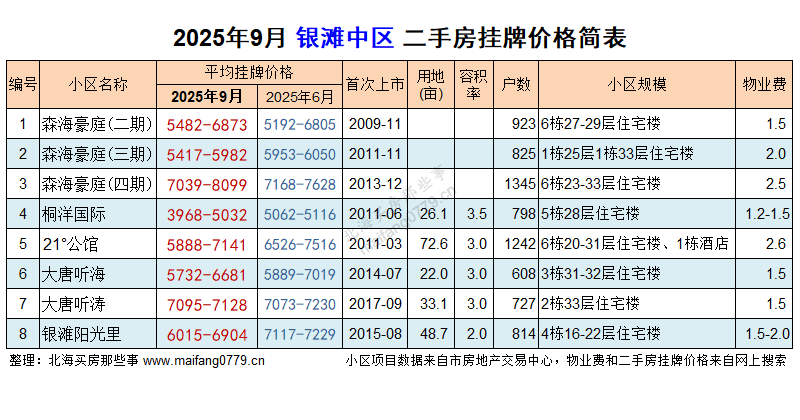
Task: Click the 2025年6月 subheader
Action: pos(300,96)
